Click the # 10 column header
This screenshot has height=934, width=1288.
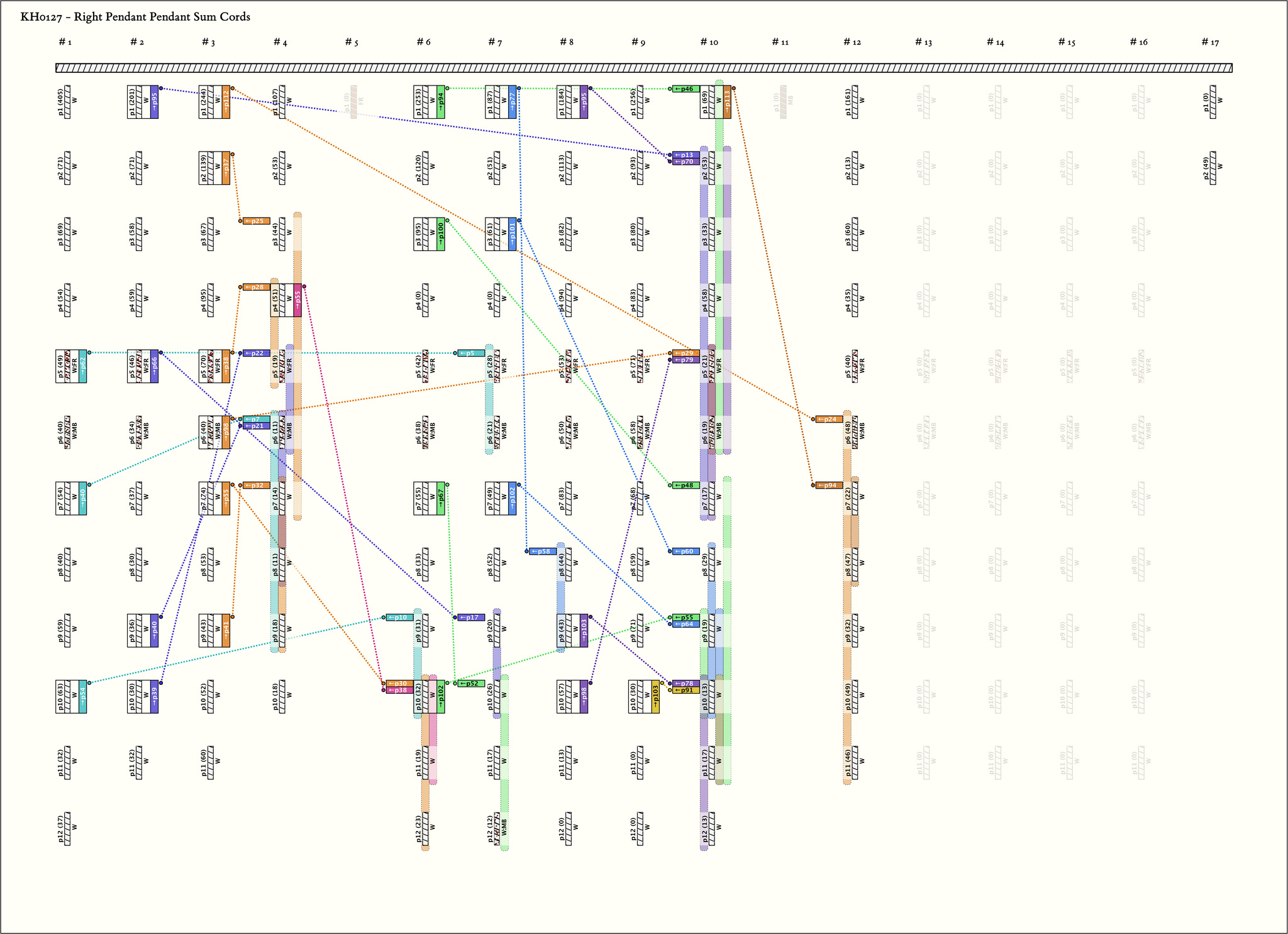point(709,42)
